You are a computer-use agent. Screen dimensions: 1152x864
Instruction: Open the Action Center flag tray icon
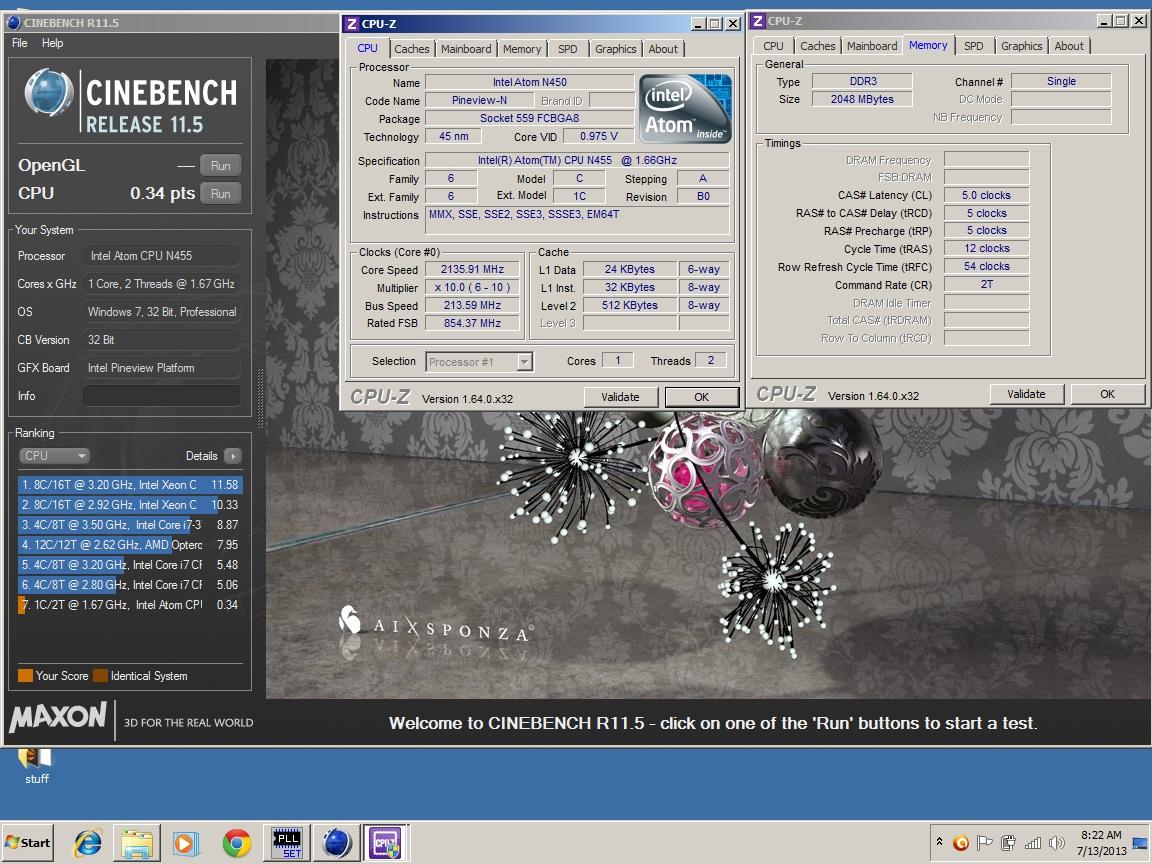point(984,843)
